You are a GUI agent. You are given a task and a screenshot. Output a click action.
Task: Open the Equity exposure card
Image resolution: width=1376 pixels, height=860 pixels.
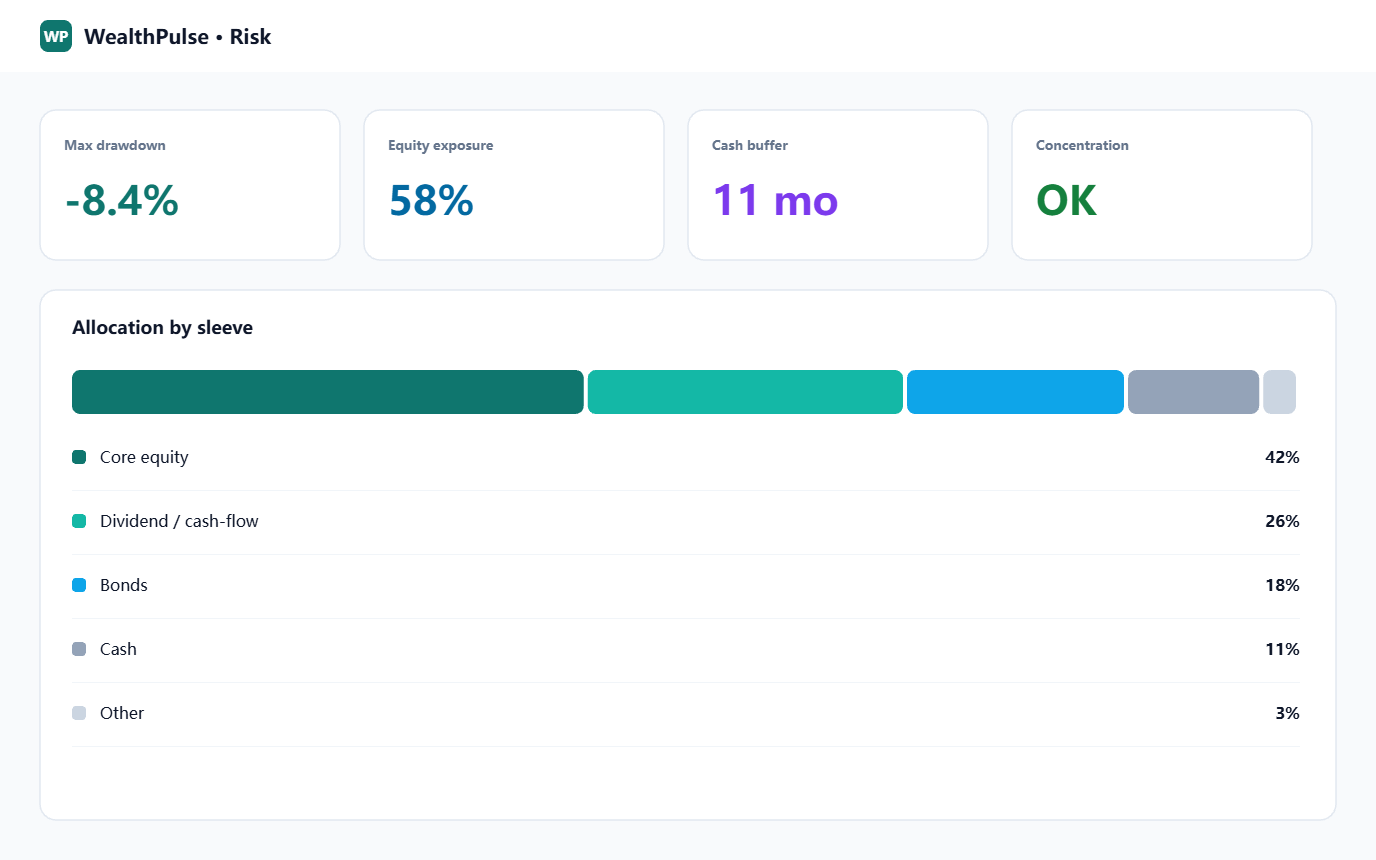[x=514, y=185]
